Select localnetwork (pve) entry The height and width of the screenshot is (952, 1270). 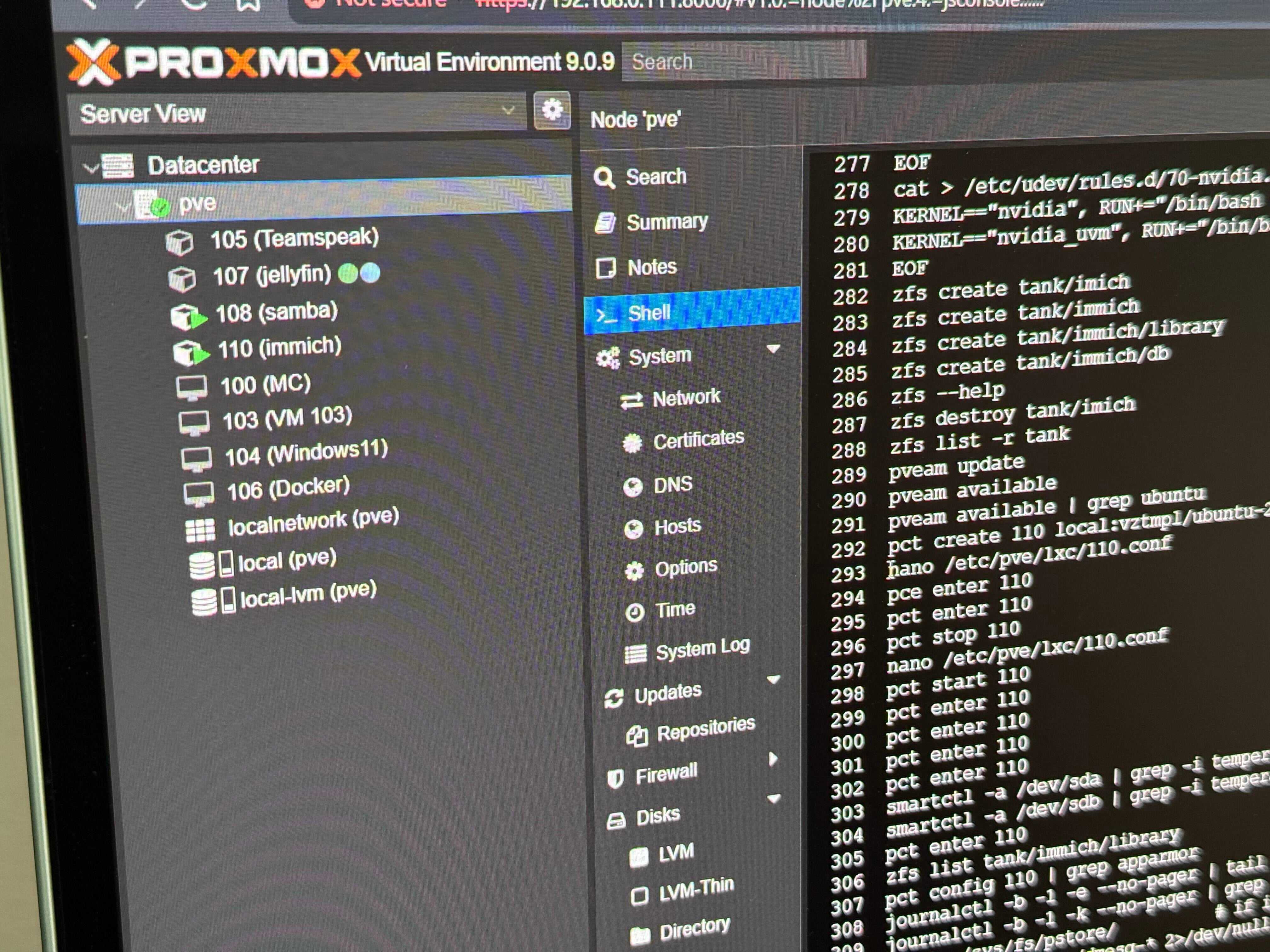313,522
